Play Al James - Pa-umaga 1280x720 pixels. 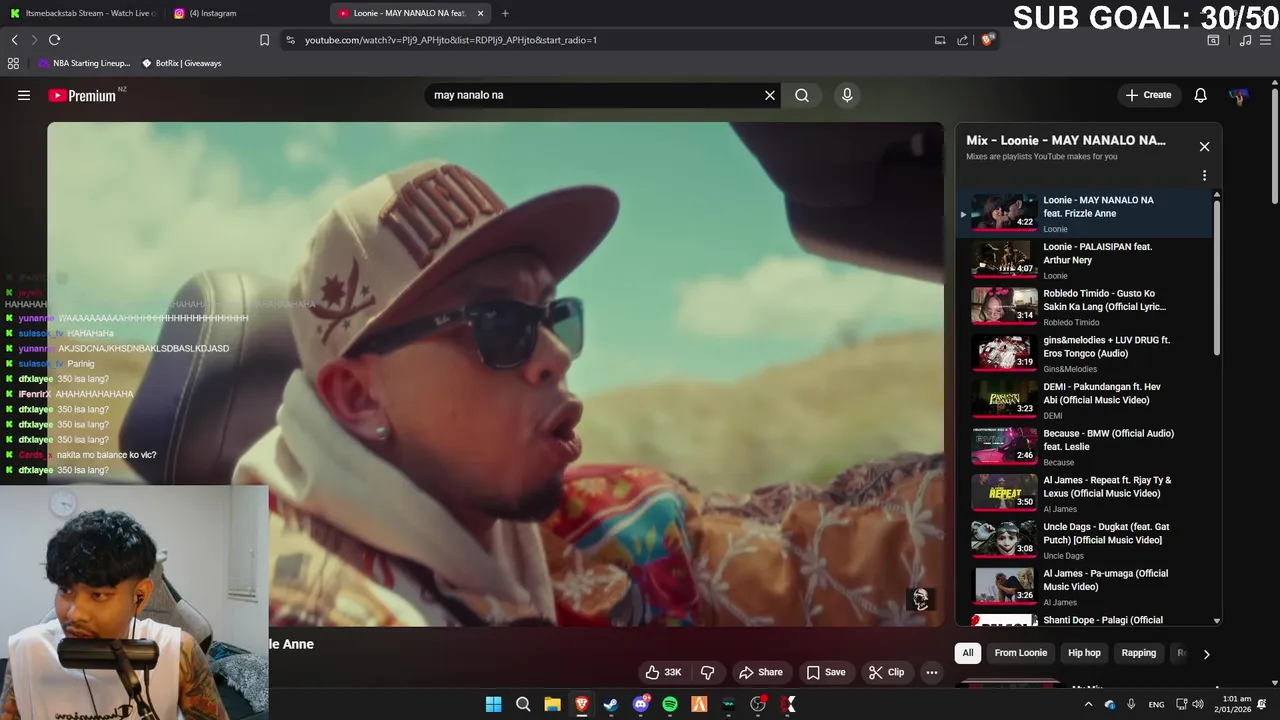click(x=1083, y=587)
